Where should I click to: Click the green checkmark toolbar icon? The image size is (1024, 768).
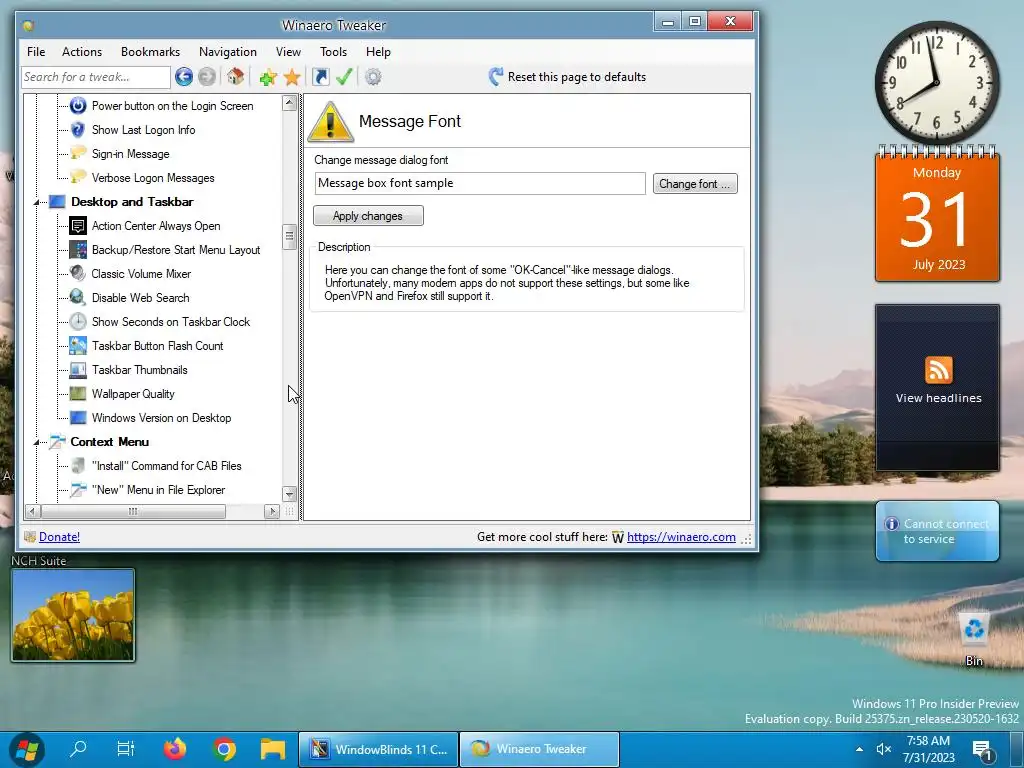(344, 77)
